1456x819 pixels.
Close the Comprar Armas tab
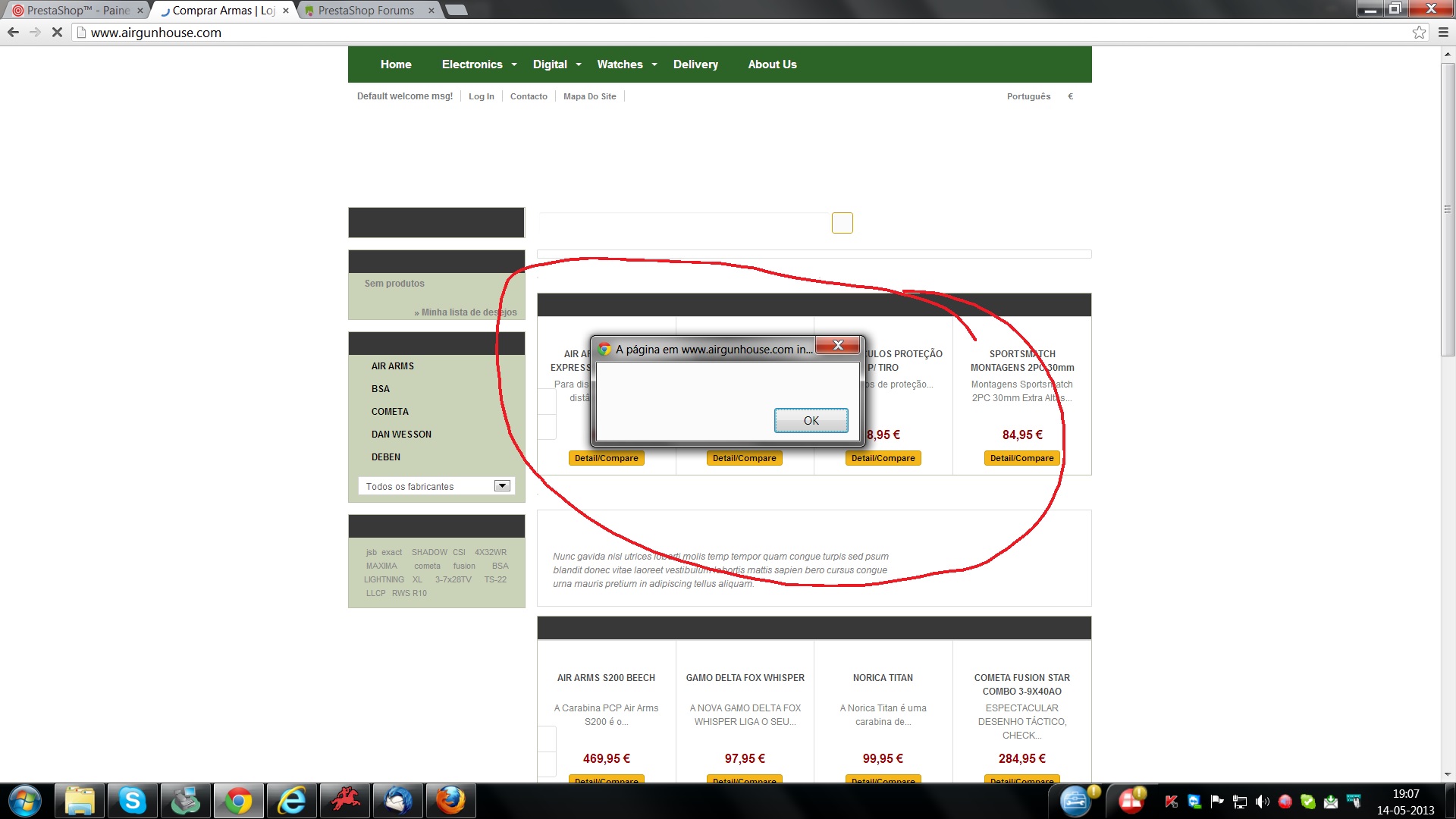tap(285, 11)
